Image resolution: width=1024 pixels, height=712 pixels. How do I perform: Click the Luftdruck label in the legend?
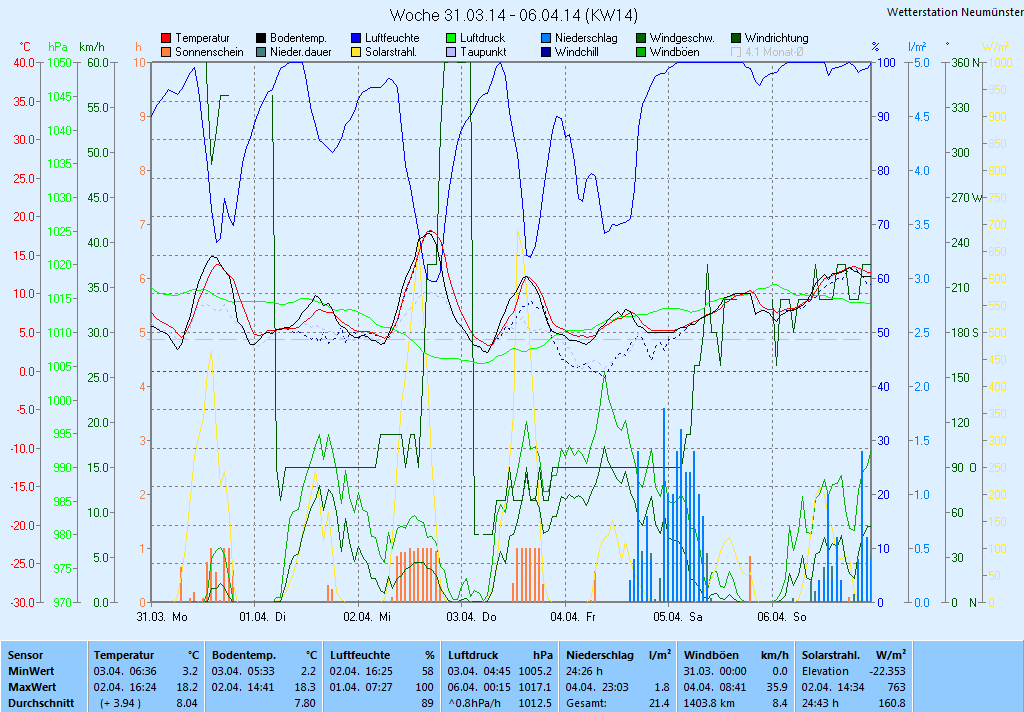483,39
